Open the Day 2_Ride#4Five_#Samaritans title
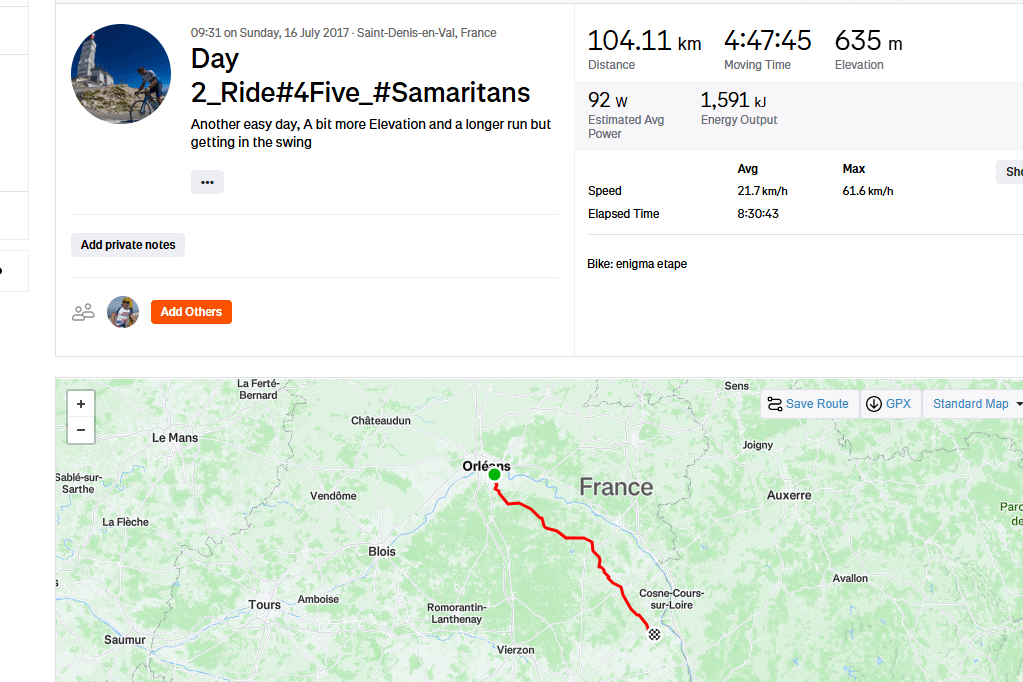Viewport: 1023px width, 682px height. 360,76
